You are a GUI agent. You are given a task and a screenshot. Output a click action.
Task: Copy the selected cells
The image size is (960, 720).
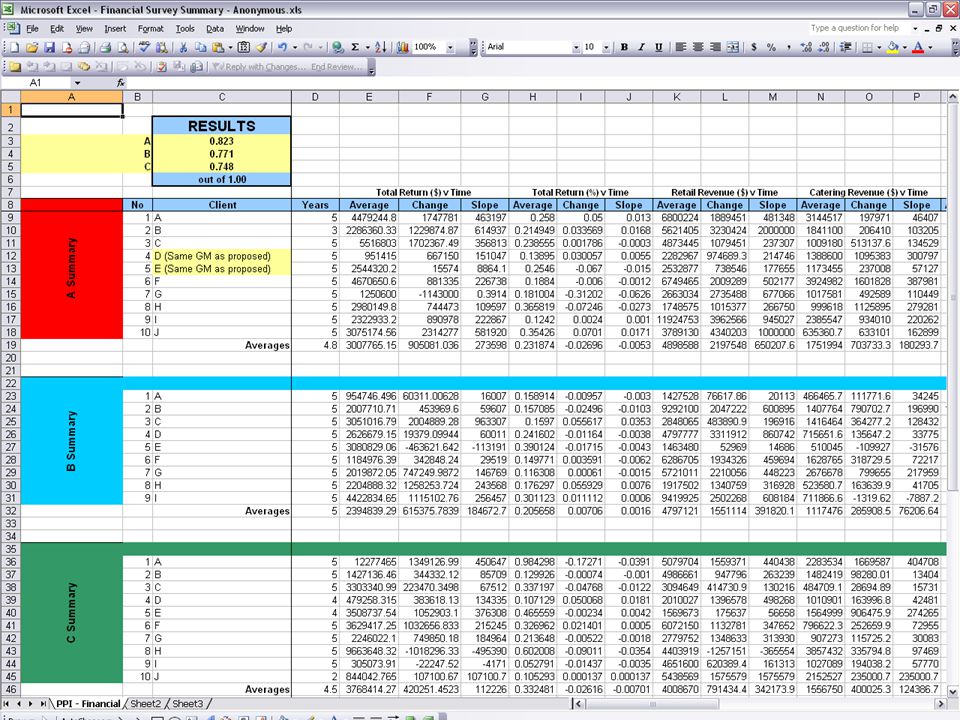coord(200,47)
